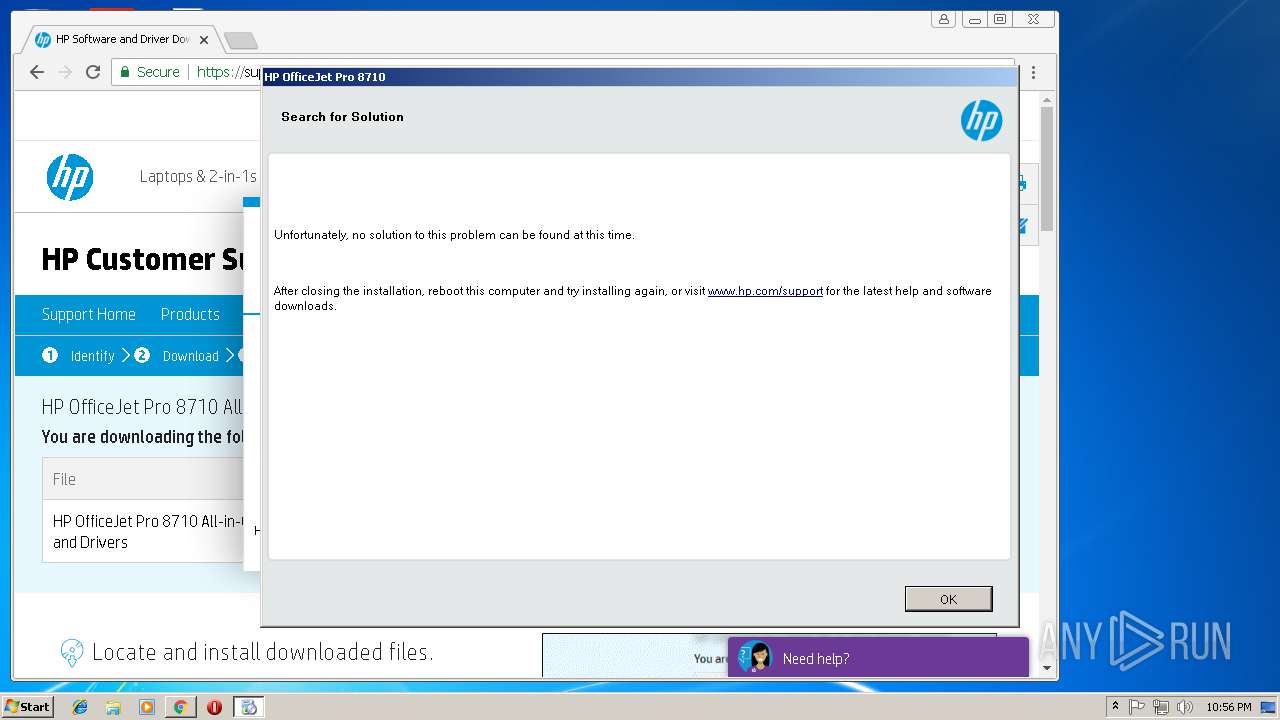The width and height of the screenshot is (1280, 720).
Task: Click the 'HP Customer Su' page heading
Action: [142, 260]
